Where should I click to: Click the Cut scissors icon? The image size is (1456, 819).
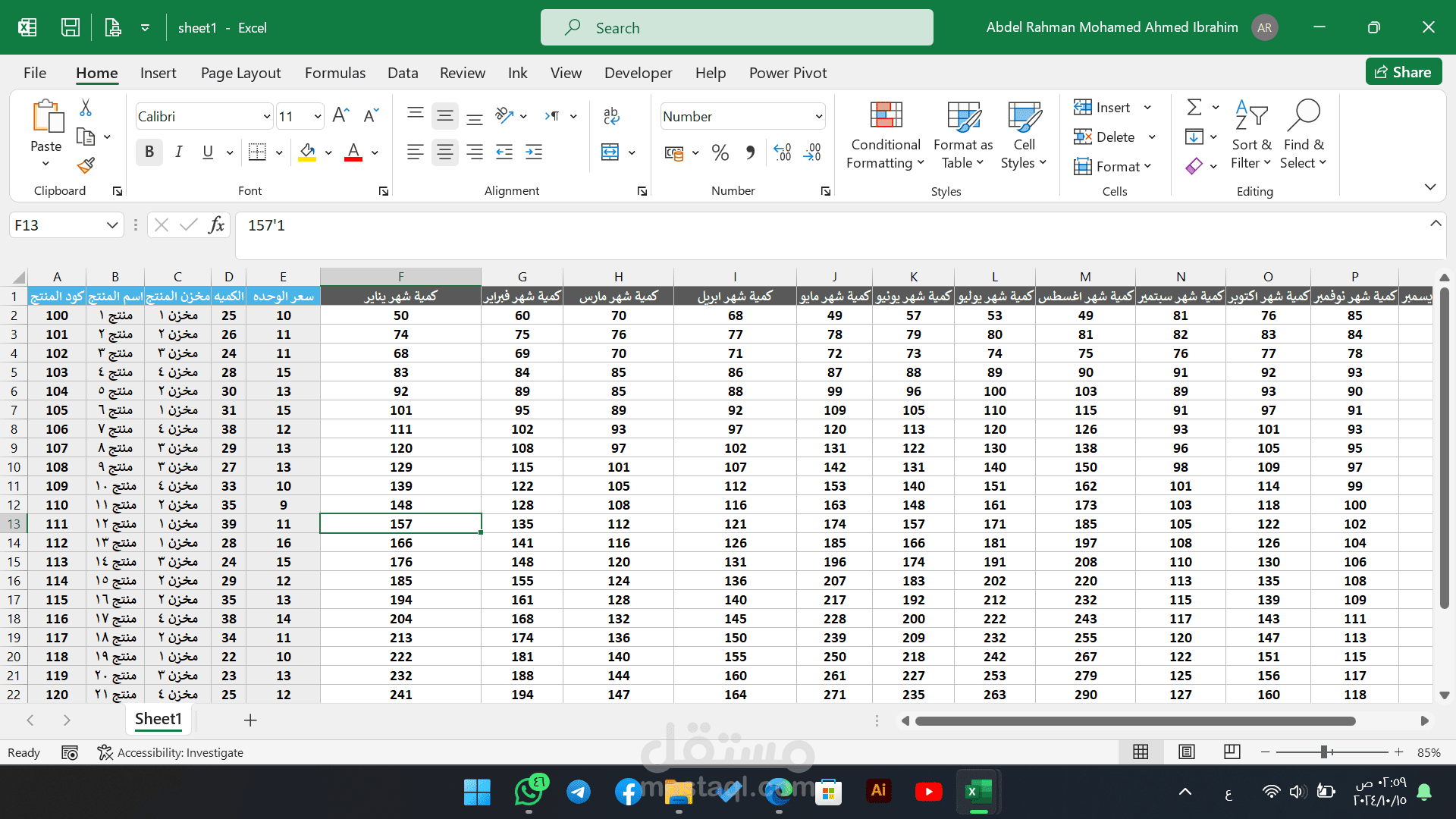[x=86, y=108]
